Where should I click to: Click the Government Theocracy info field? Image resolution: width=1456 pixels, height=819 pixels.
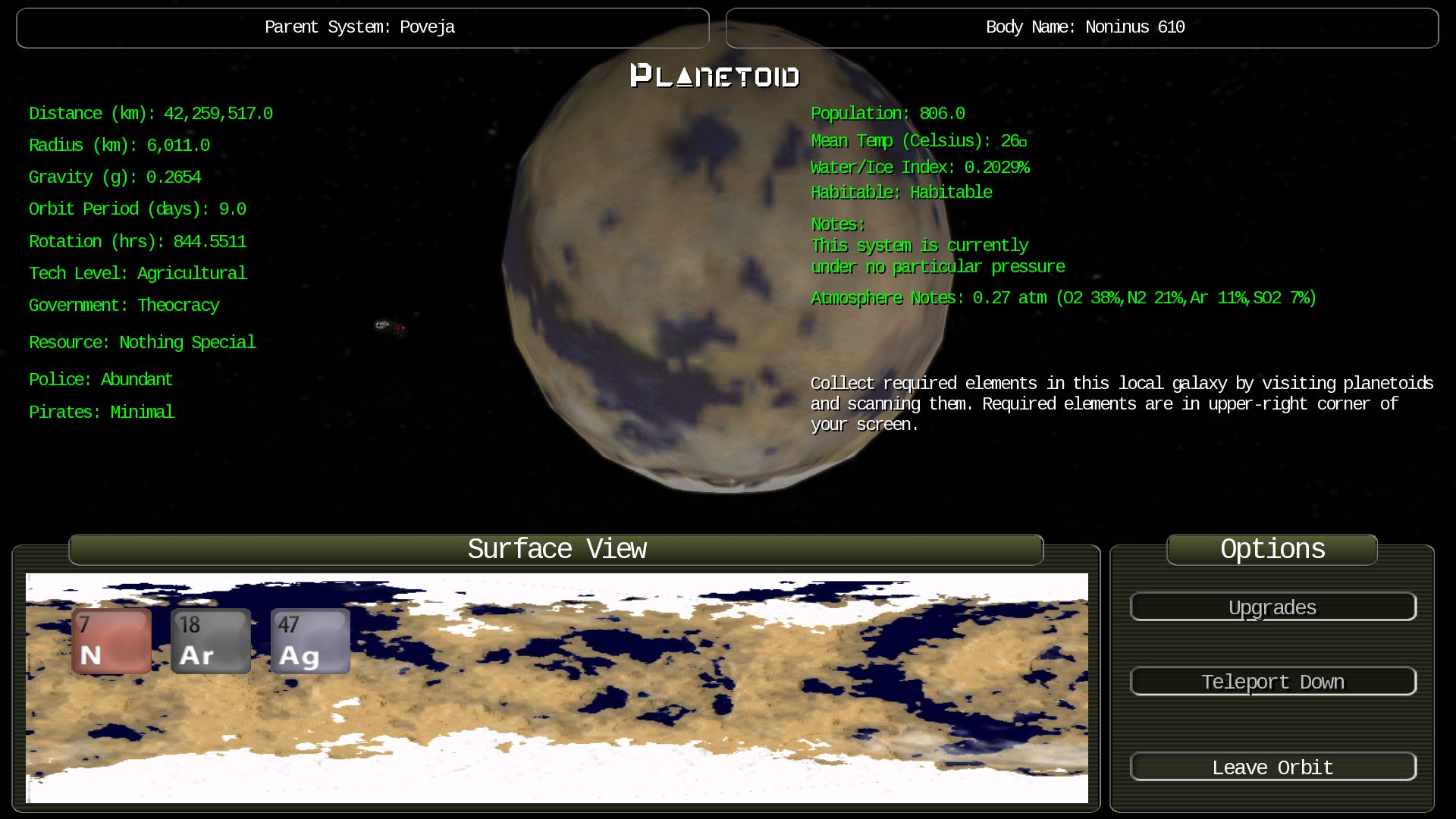124,305
